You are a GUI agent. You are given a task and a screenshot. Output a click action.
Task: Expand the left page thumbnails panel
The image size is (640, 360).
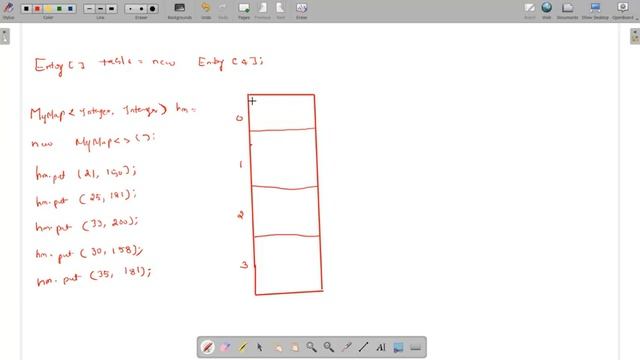5,36
